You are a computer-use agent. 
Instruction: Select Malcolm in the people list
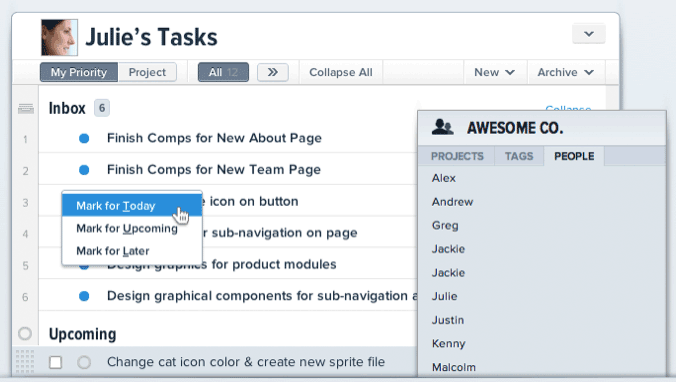click(x=454, y=367)
